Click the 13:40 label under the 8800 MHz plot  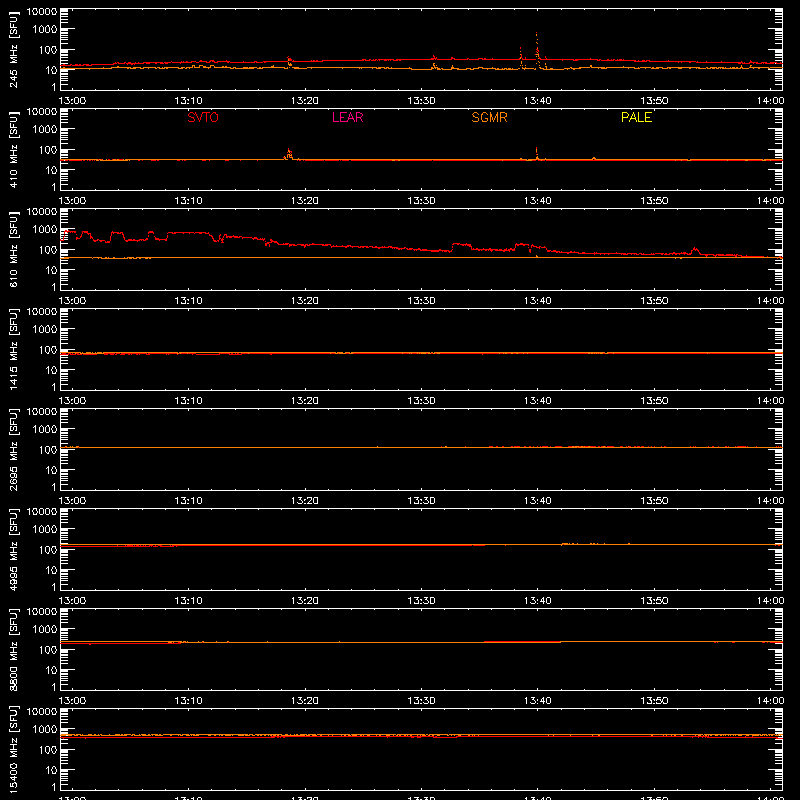click(538, 701)
